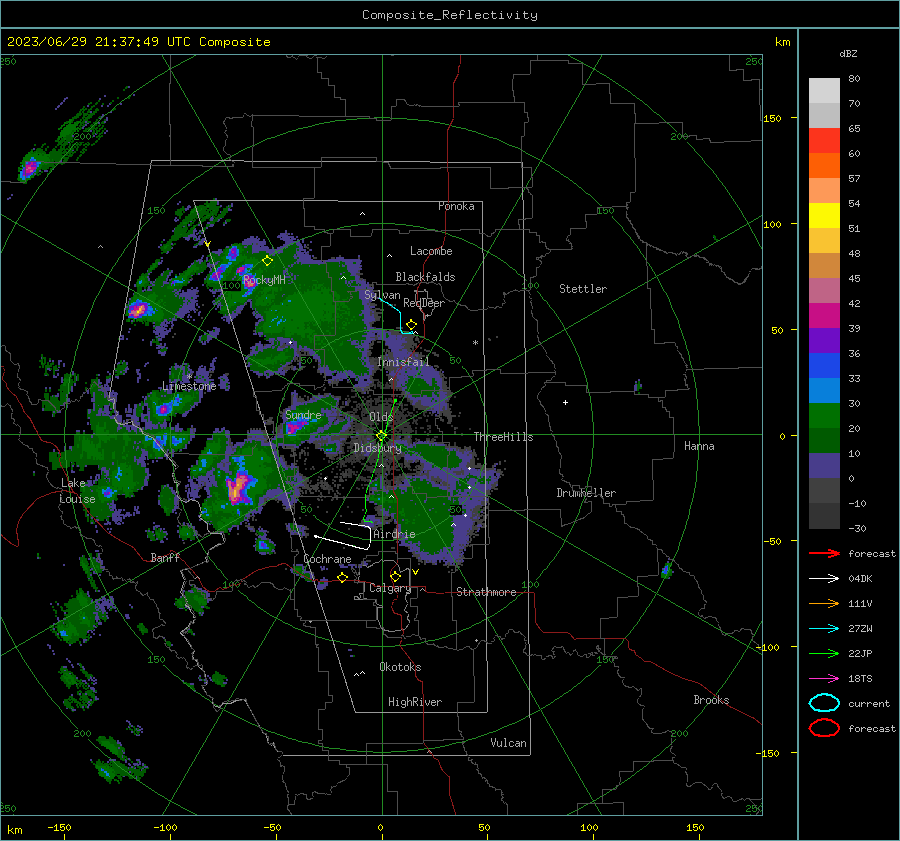Click the white 04DK arrow legend icon
Image resolution: width=900 pixels, height=841 pixels.
[x=824, y=578]
